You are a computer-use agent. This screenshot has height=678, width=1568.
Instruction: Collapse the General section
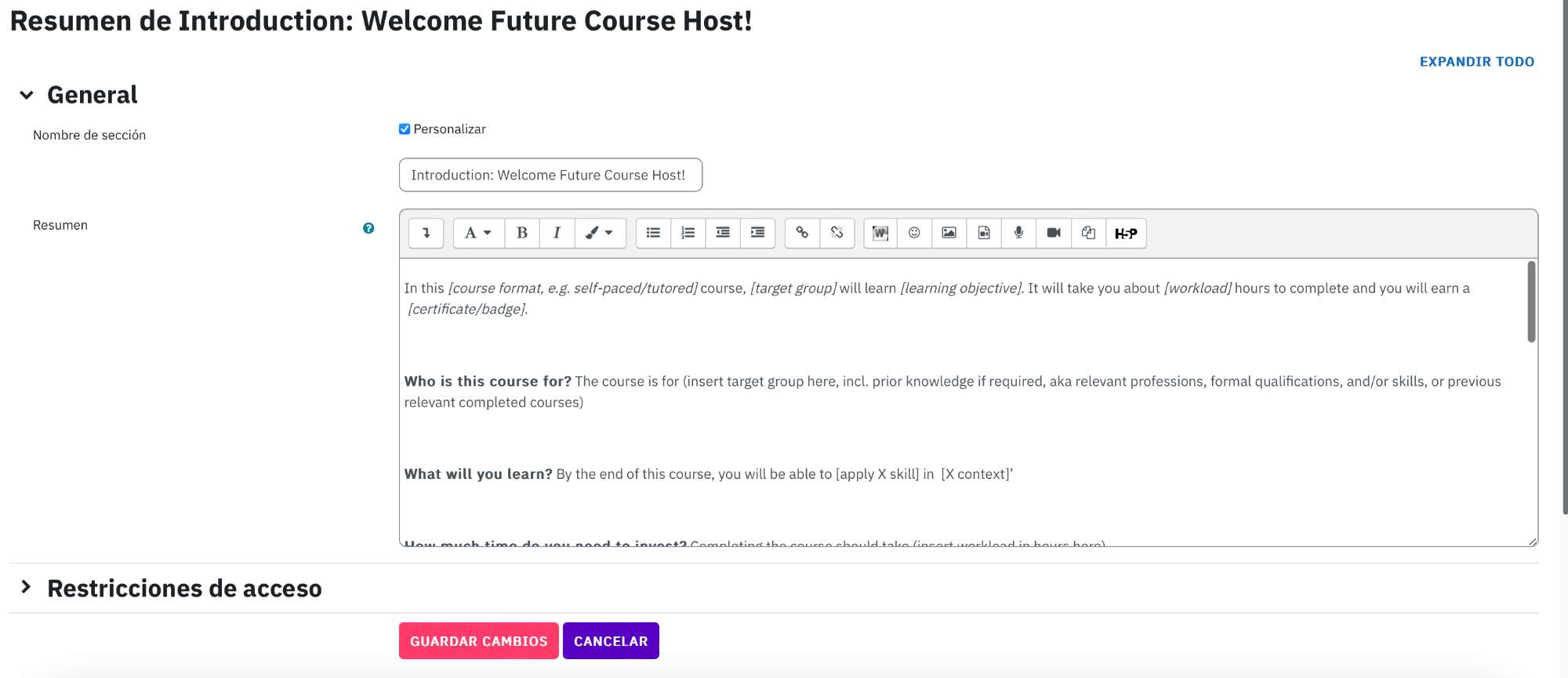(27, 95)
